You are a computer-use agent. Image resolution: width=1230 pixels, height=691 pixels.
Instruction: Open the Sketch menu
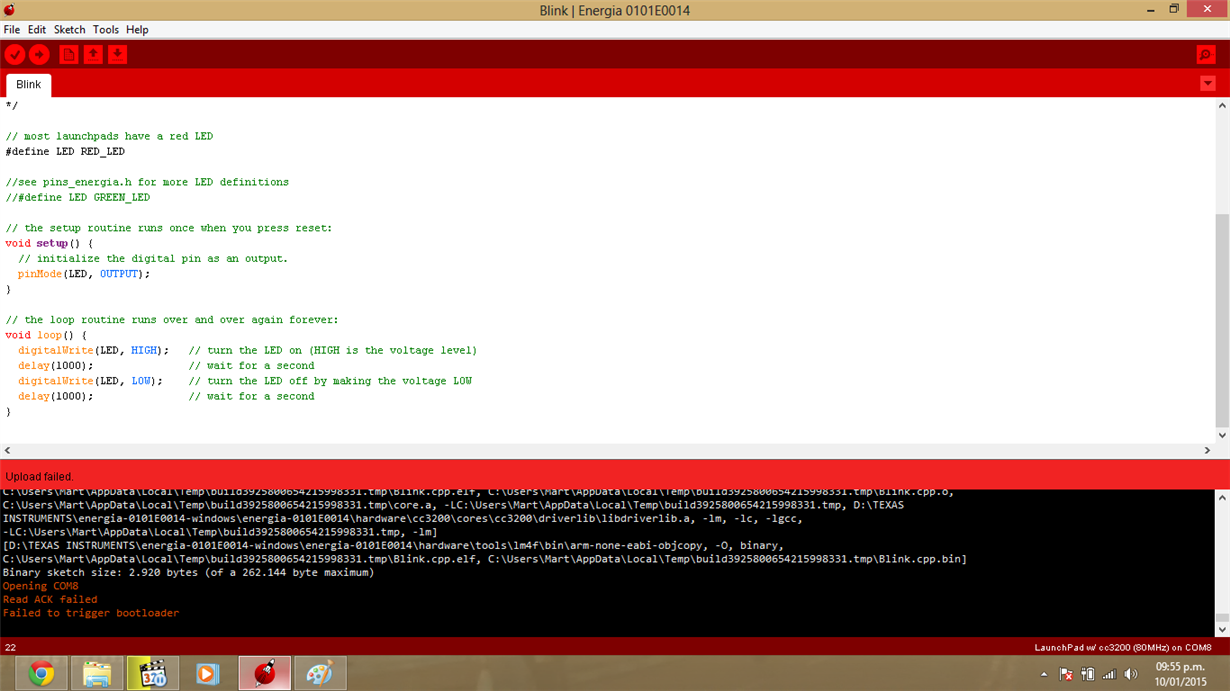point(69,30)
